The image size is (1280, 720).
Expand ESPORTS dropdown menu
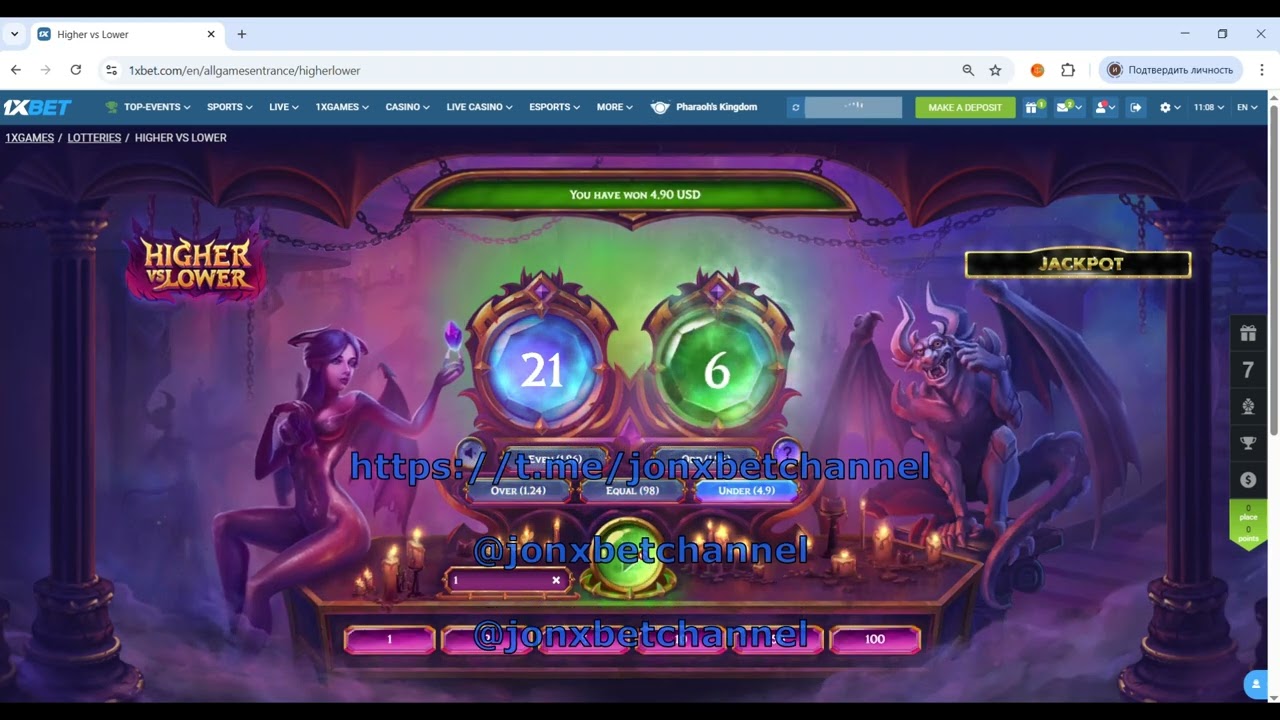coord(554,107)
